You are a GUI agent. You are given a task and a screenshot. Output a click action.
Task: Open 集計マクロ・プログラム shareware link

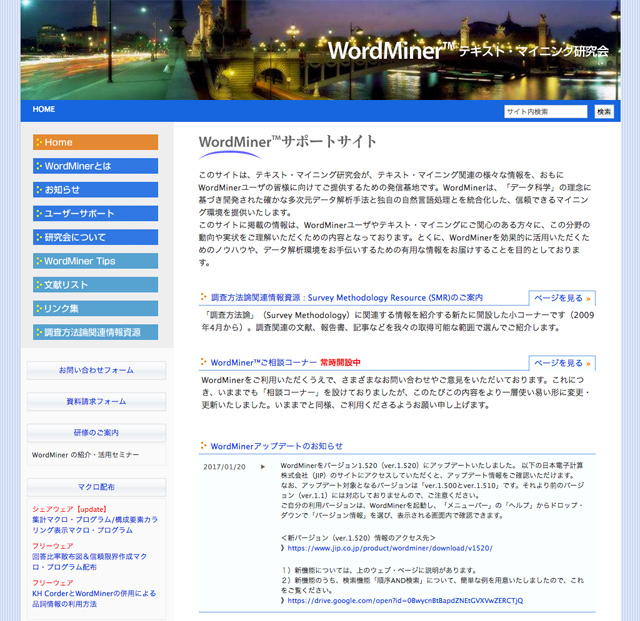[x=95, y=525]
